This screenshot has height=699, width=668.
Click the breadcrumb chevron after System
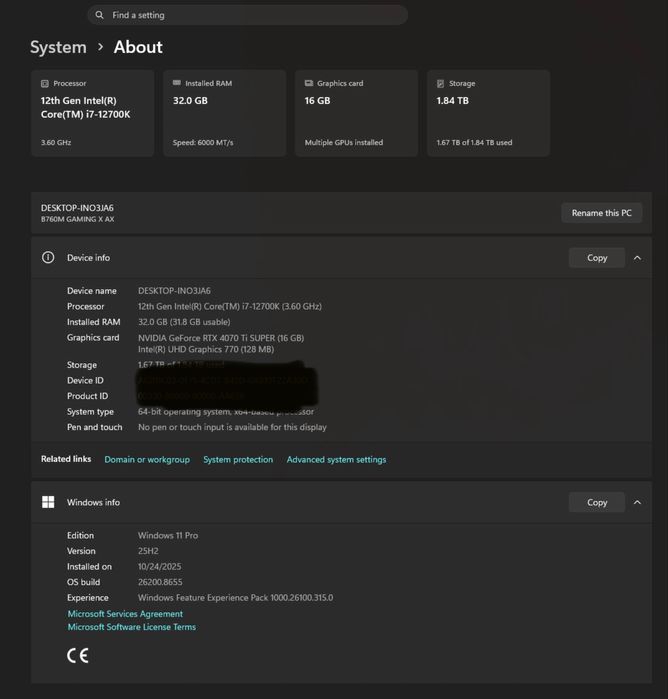[100, 47]
